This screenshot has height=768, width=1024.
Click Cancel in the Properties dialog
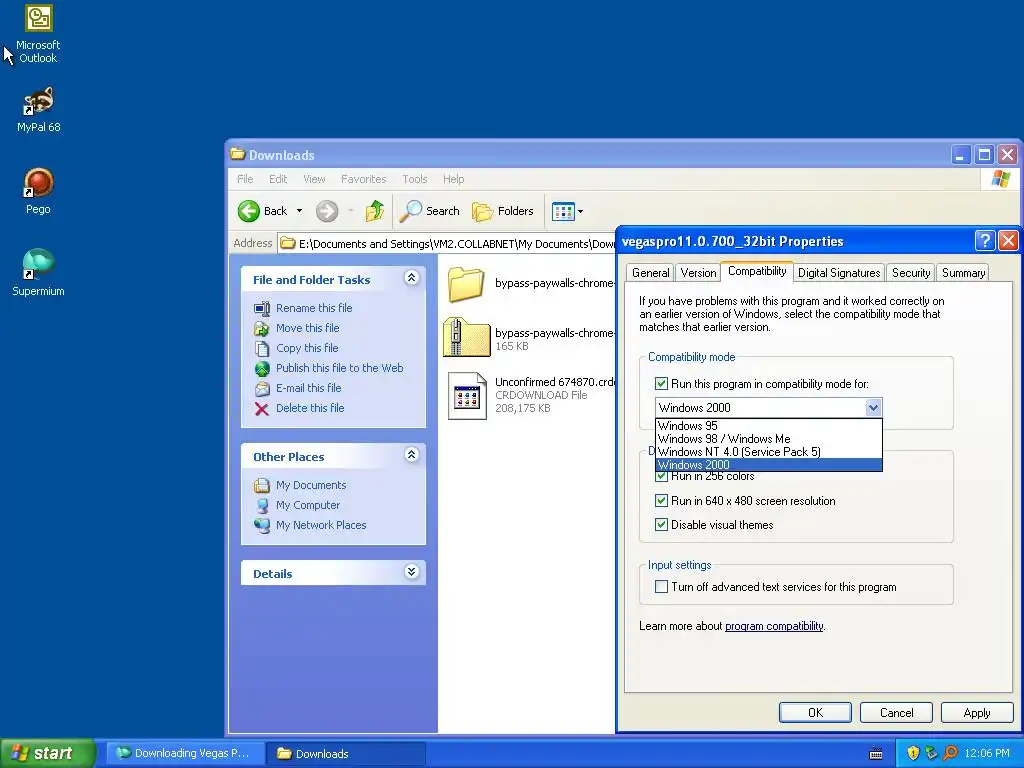coord(896,712)
